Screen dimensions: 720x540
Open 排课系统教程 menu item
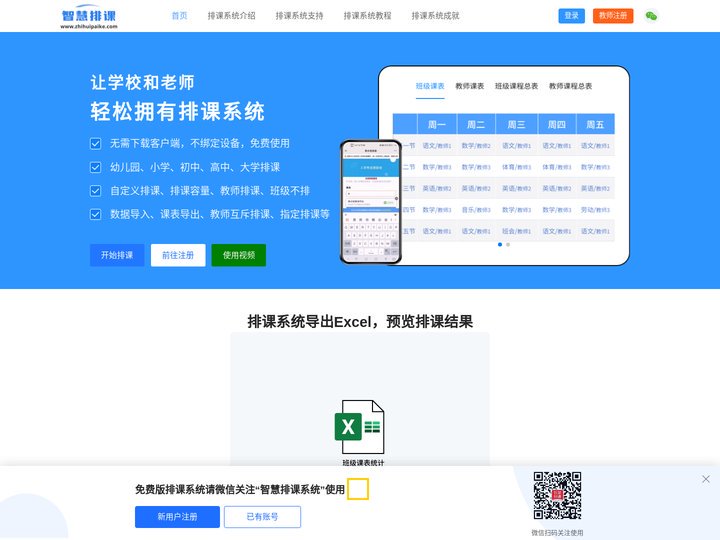tap(367, 16)
